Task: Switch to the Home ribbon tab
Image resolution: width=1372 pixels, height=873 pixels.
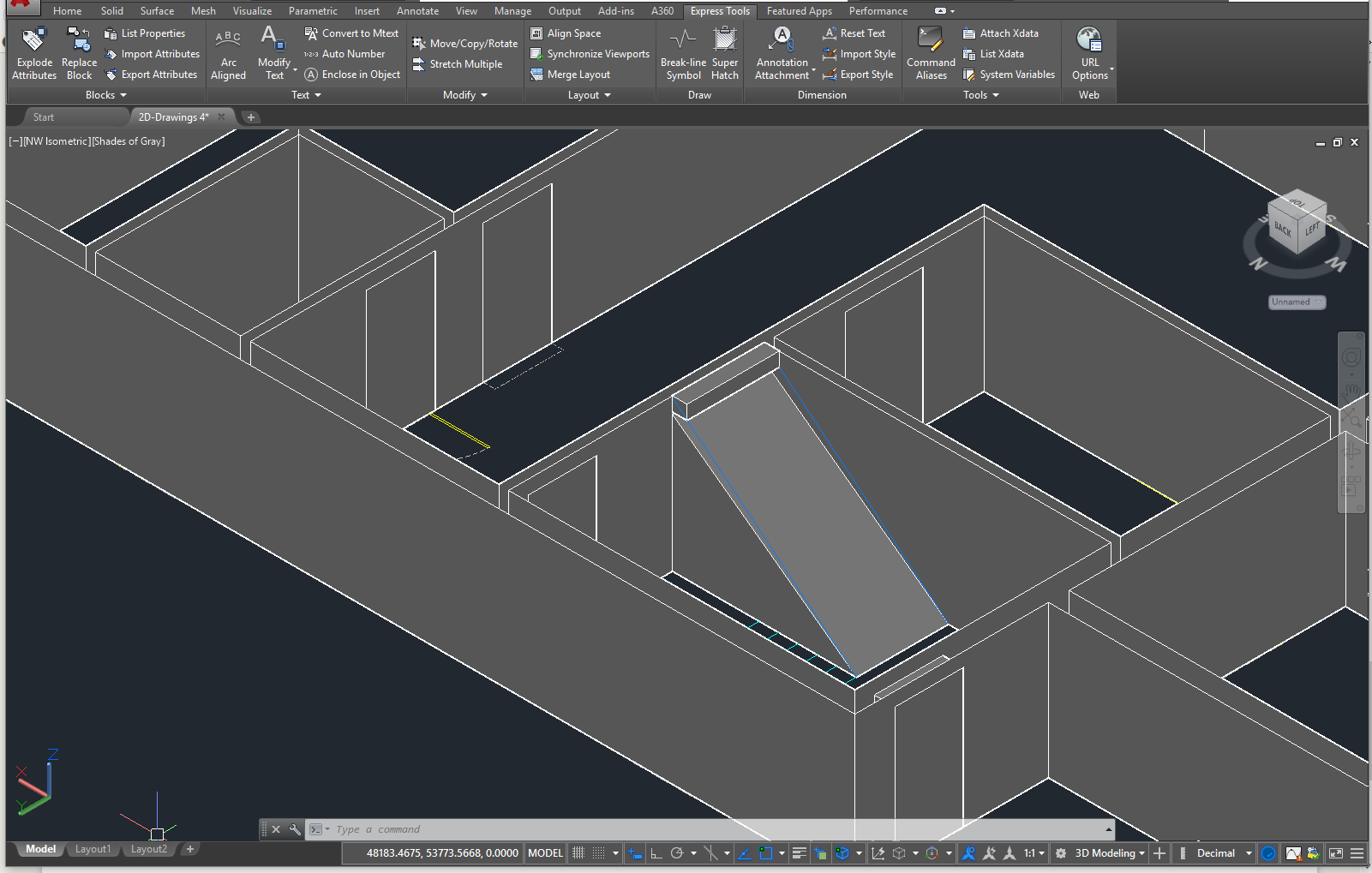Action: click(67, 11)
